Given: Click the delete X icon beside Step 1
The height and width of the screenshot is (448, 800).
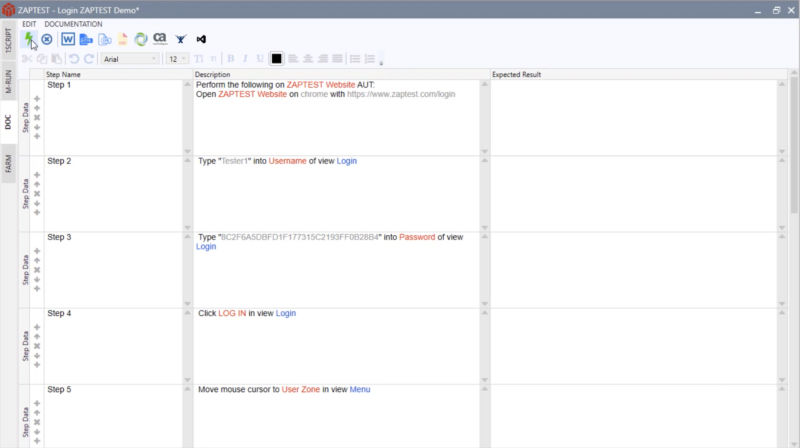Looking at the screenshot, I should [x=37, y=117].
